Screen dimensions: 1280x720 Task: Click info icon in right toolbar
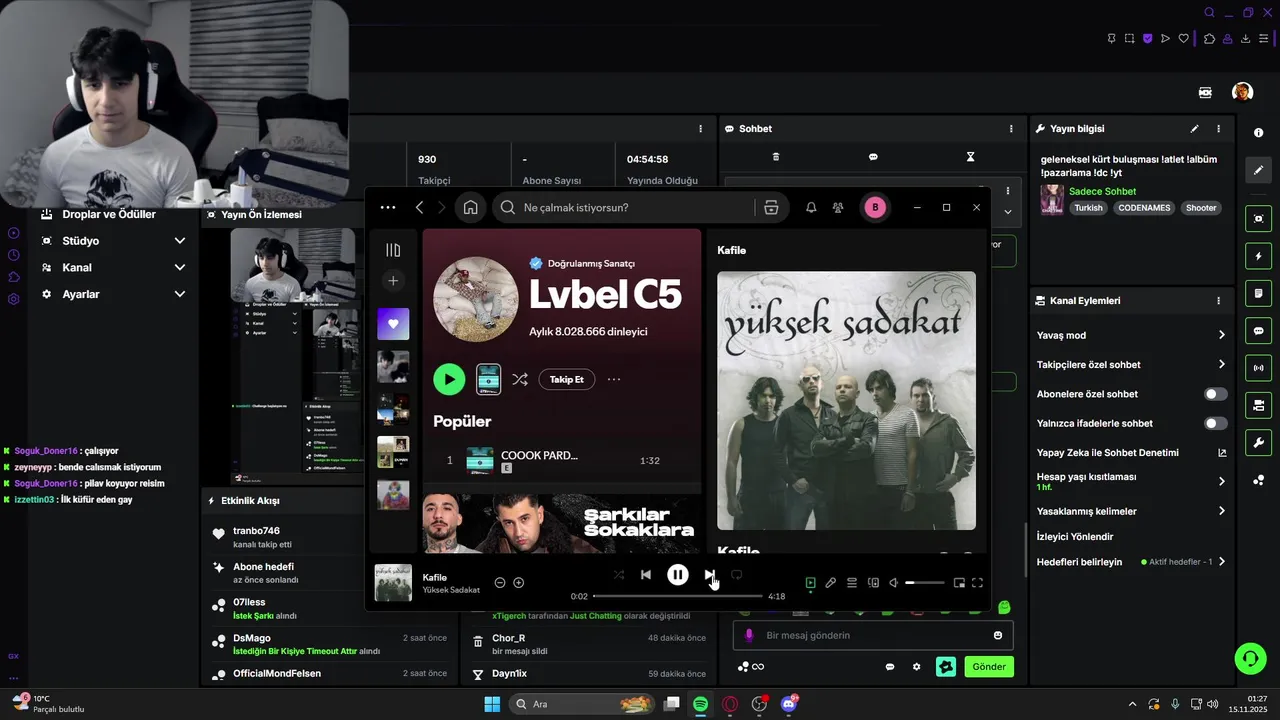pyautogui.click(x=1258, y=133)
